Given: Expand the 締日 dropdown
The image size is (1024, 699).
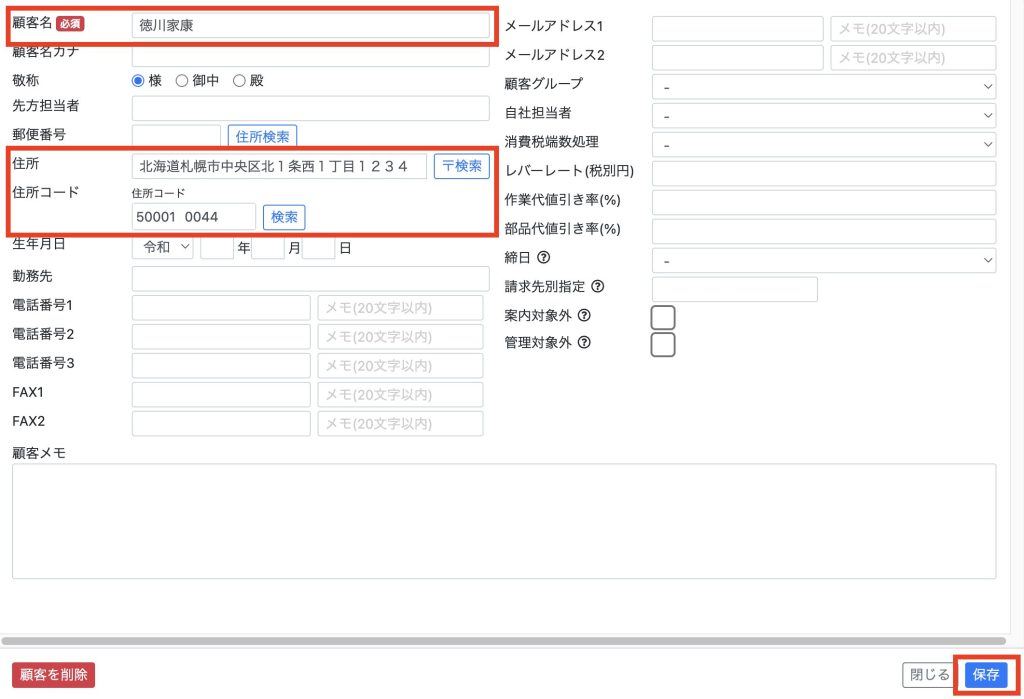Looking at the screenshot, I should [x=823, y=261].
